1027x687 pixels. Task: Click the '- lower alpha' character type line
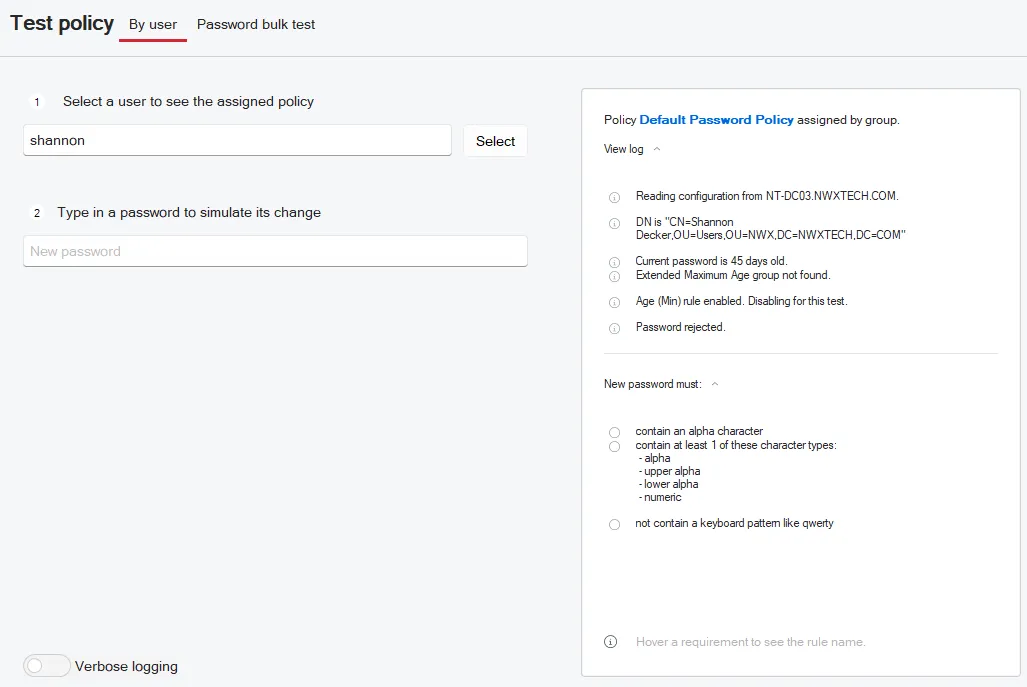pos(669,484)
